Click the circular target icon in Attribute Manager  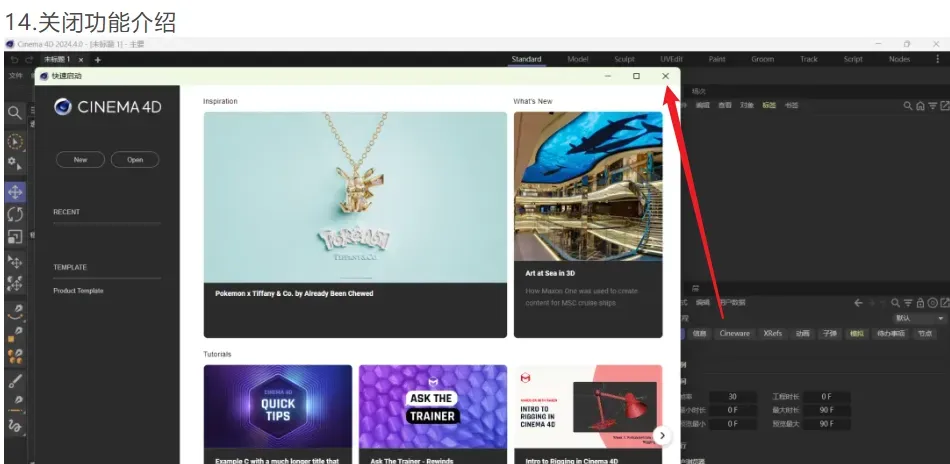click(933, 303)
